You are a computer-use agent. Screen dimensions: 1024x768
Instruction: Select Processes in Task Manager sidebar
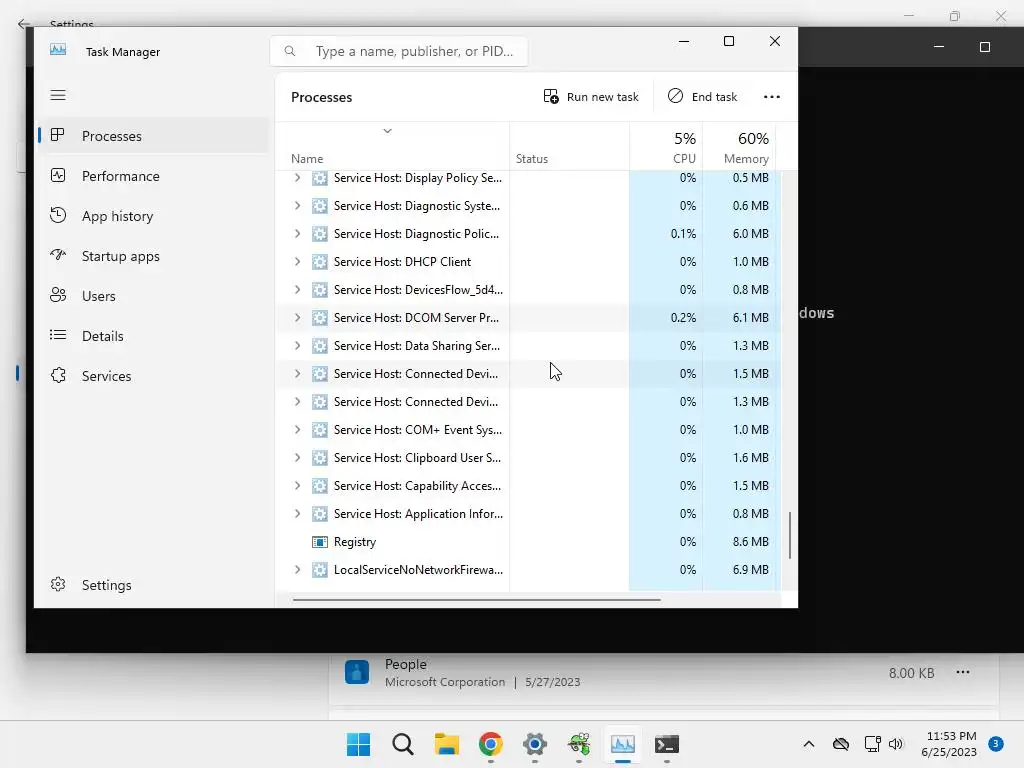pos(153,136)
